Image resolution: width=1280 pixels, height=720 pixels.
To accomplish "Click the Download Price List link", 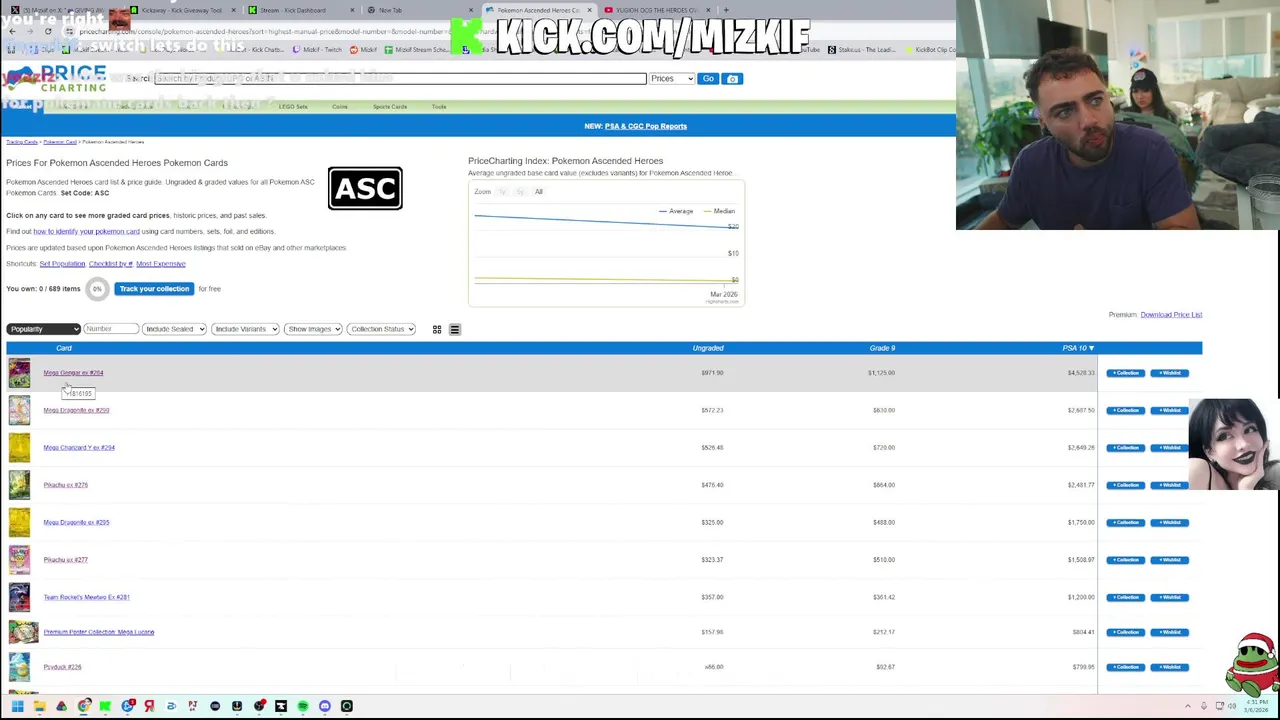I will coord(1171,315).
